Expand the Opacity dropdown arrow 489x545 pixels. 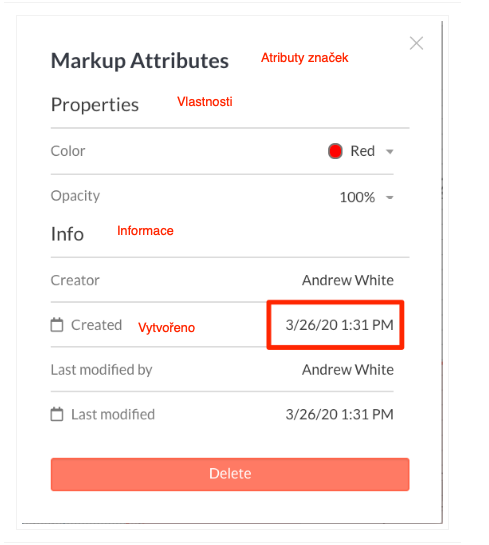click(x=390, y=198)
